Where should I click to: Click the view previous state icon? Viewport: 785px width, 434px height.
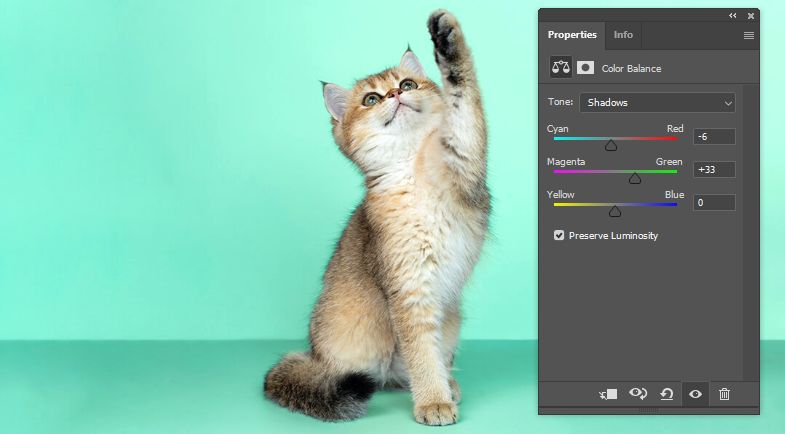[x=637, y=394]
